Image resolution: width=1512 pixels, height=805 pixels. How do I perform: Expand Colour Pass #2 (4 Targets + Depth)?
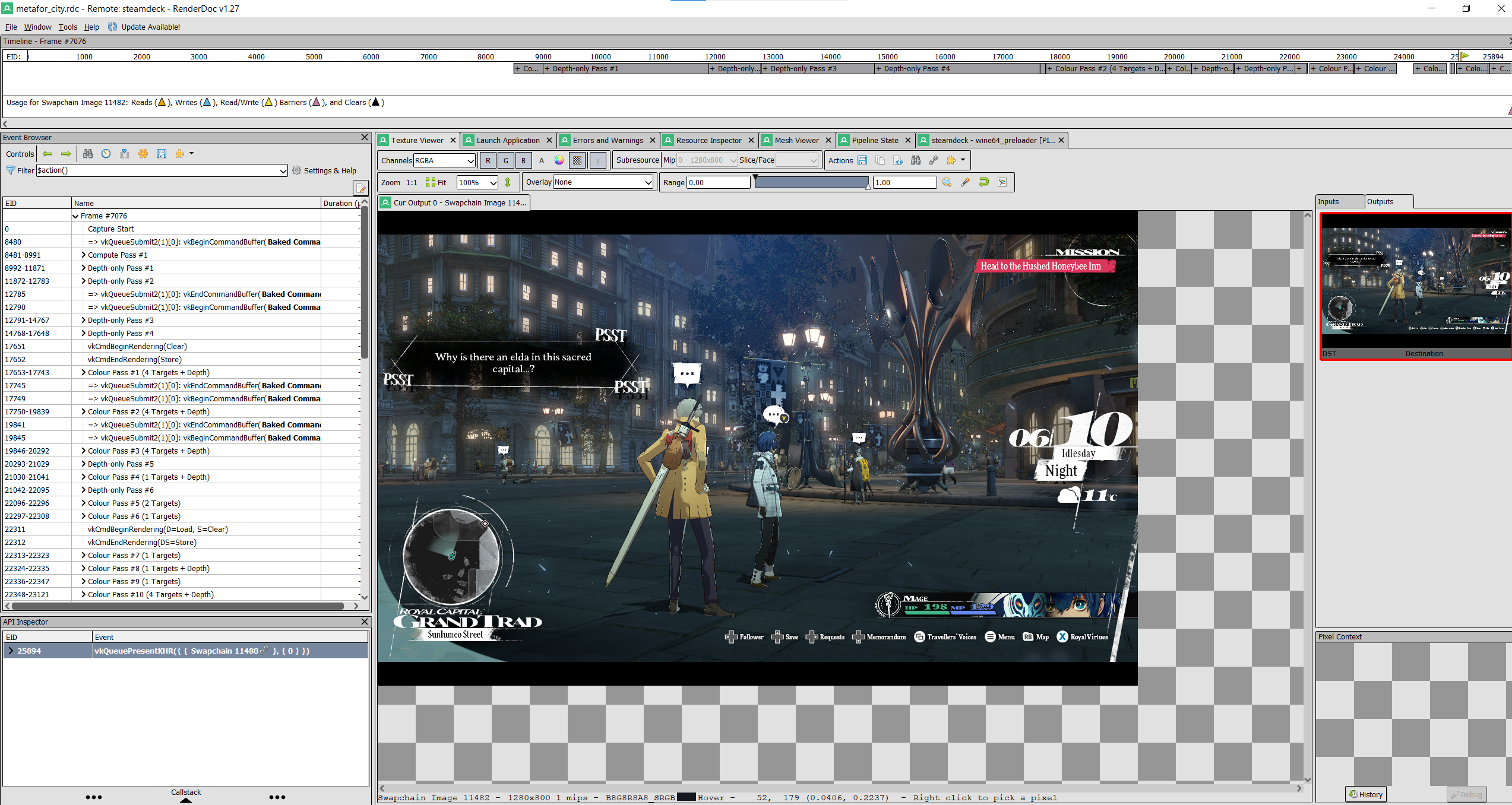[84, 412]
